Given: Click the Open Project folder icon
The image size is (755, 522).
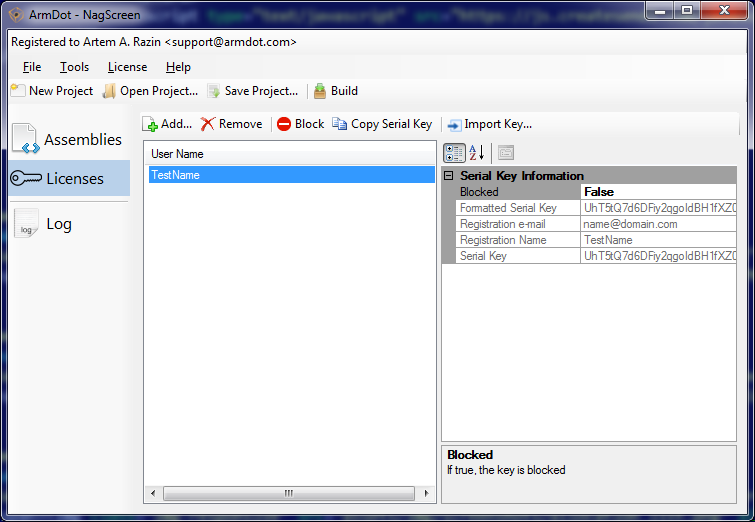Looking at the screenshot, I should [109, 91].
